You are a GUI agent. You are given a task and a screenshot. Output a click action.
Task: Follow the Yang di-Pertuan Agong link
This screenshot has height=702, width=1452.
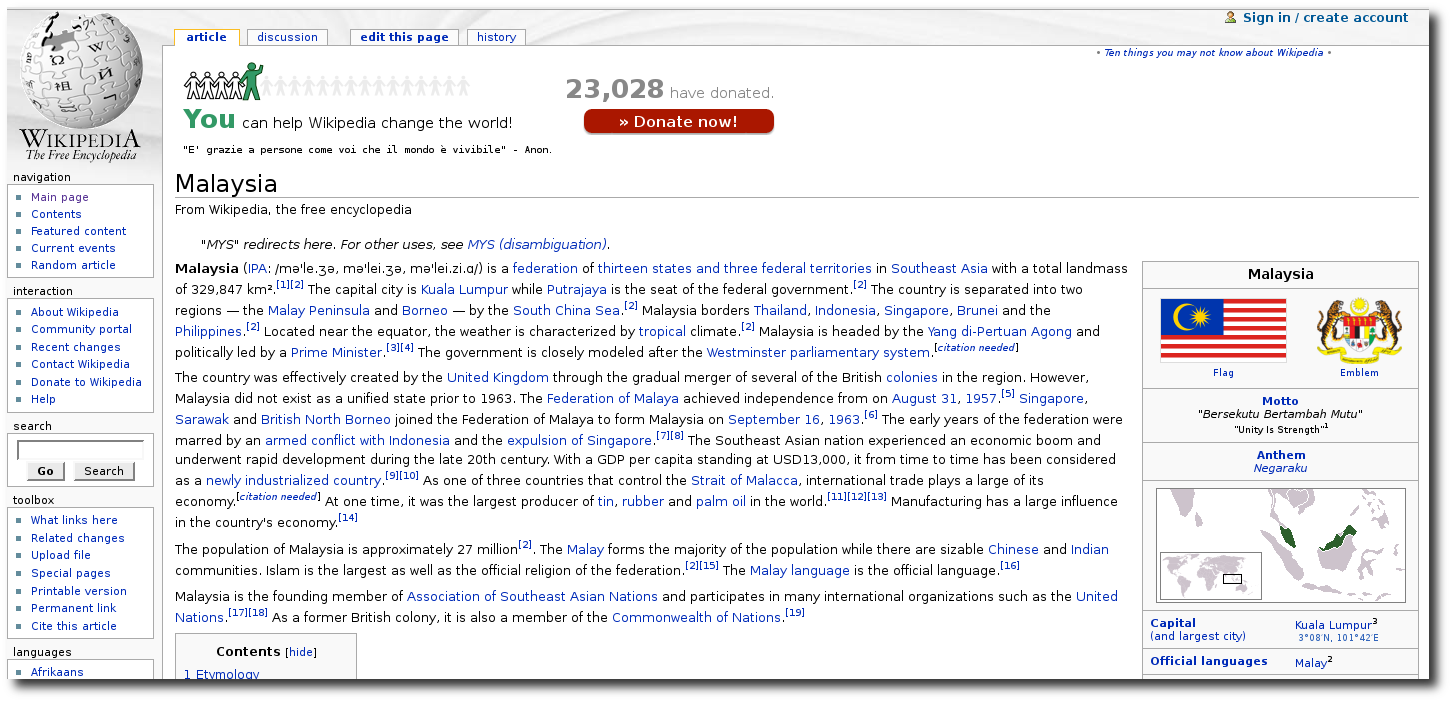click(x=1000, y=331)
